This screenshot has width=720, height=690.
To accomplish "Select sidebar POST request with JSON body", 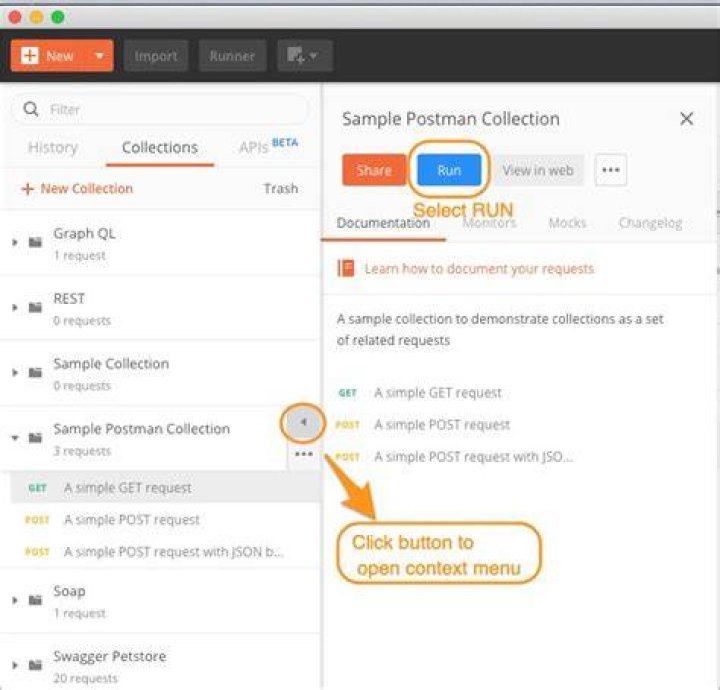I will pos(165,552).
